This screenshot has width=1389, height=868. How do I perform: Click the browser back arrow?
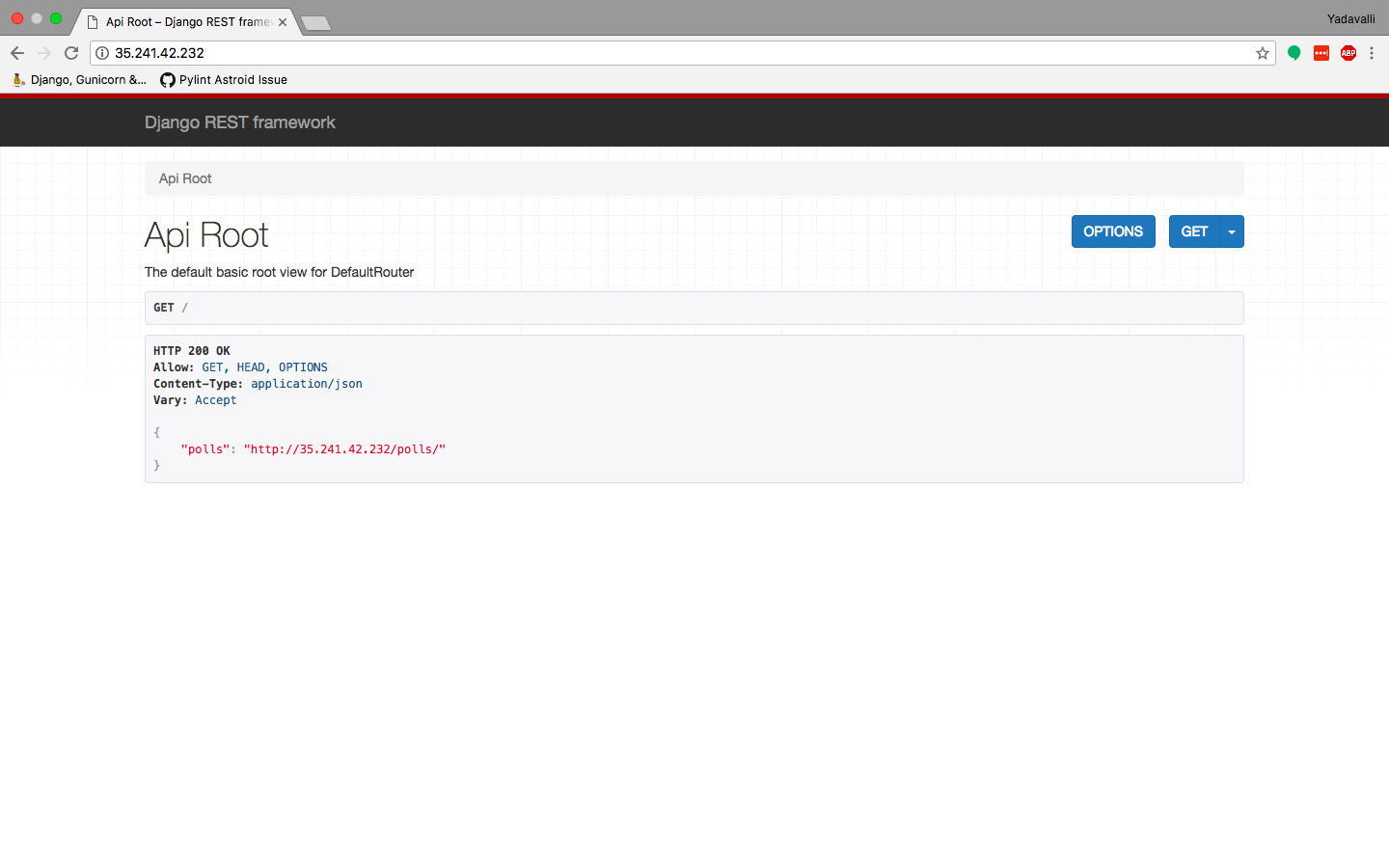point(17,53)
